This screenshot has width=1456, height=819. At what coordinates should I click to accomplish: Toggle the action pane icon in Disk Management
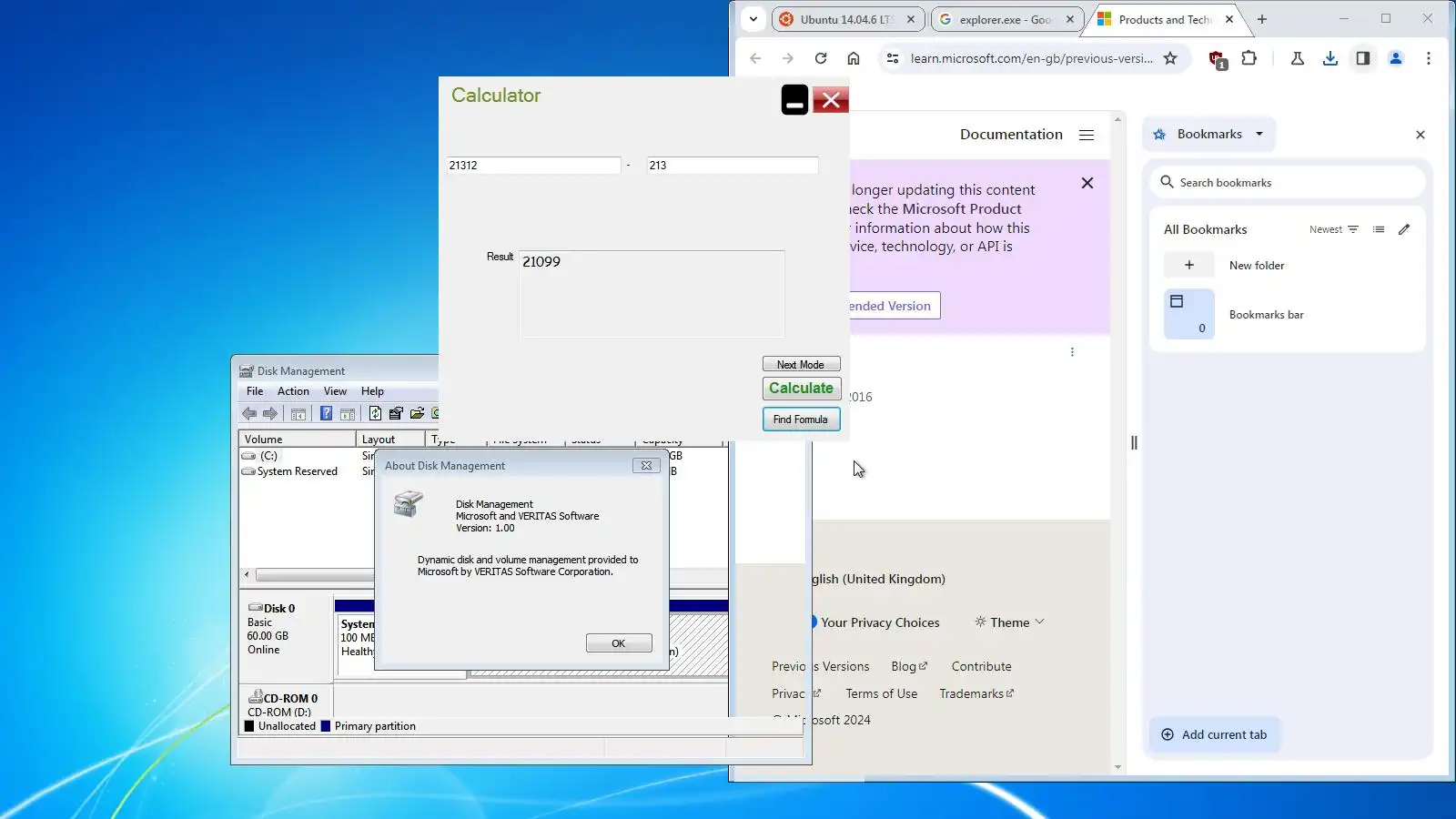(348, 414)
